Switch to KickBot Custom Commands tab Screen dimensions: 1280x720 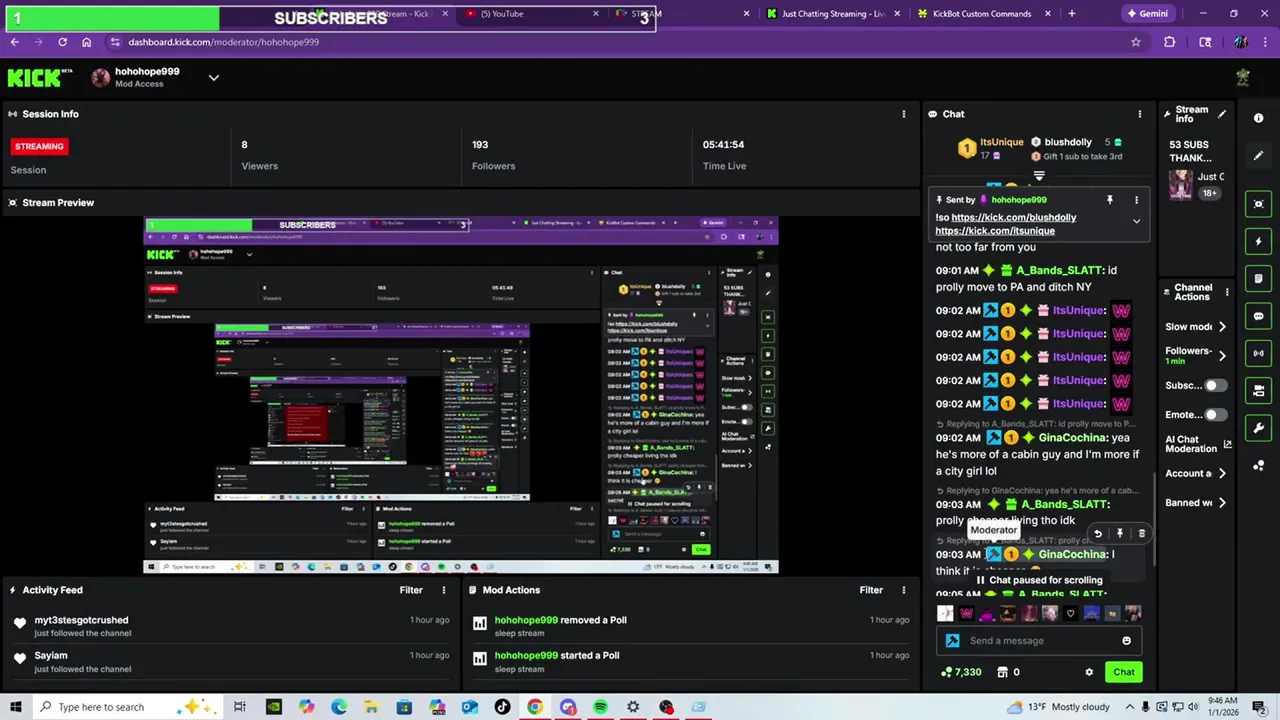coord(984,14)
